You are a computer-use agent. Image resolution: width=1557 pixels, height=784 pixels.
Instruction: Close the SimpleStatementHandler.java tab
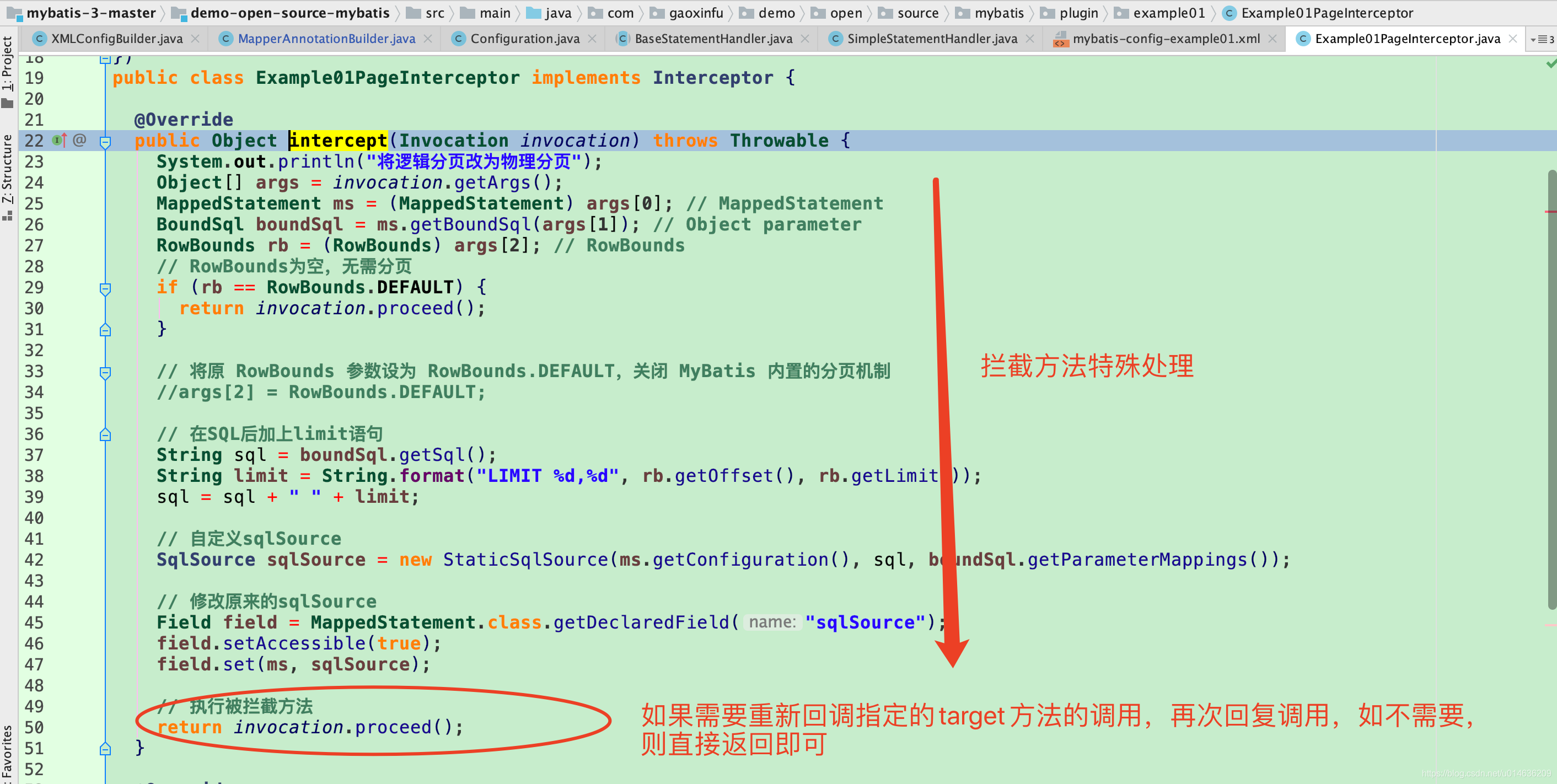tap(1030, 39)
